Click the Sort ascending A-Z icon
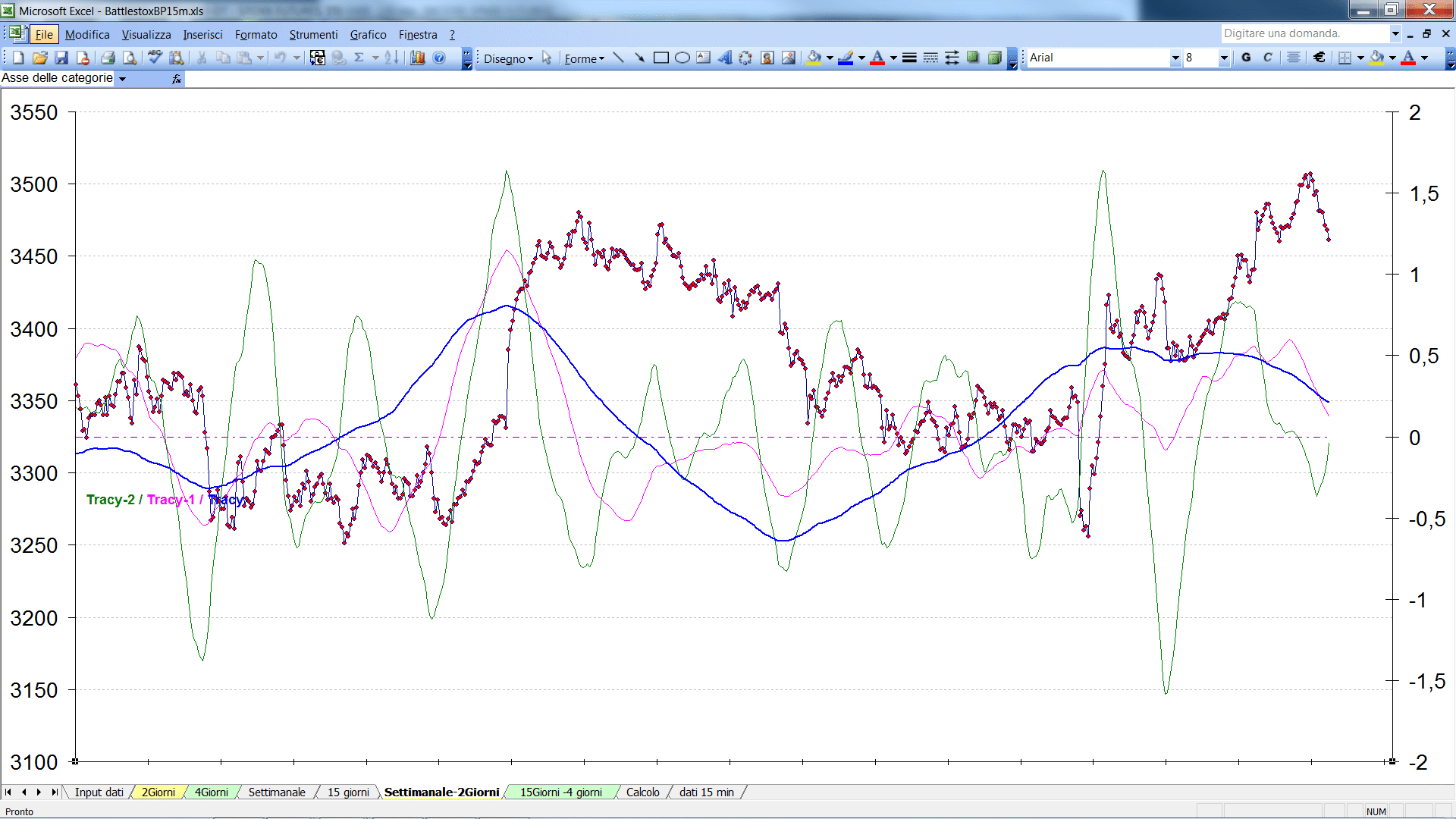 pyautogui.click(x=391, y=58)
